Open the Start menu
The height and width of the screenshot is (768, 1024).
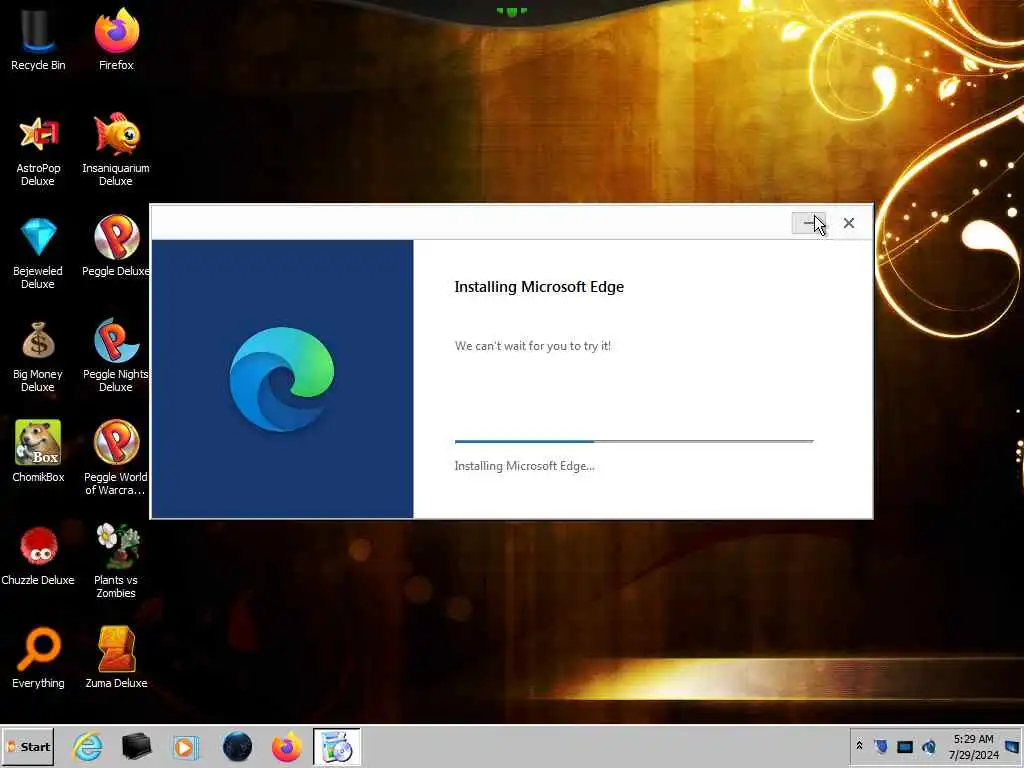(28, 746)
